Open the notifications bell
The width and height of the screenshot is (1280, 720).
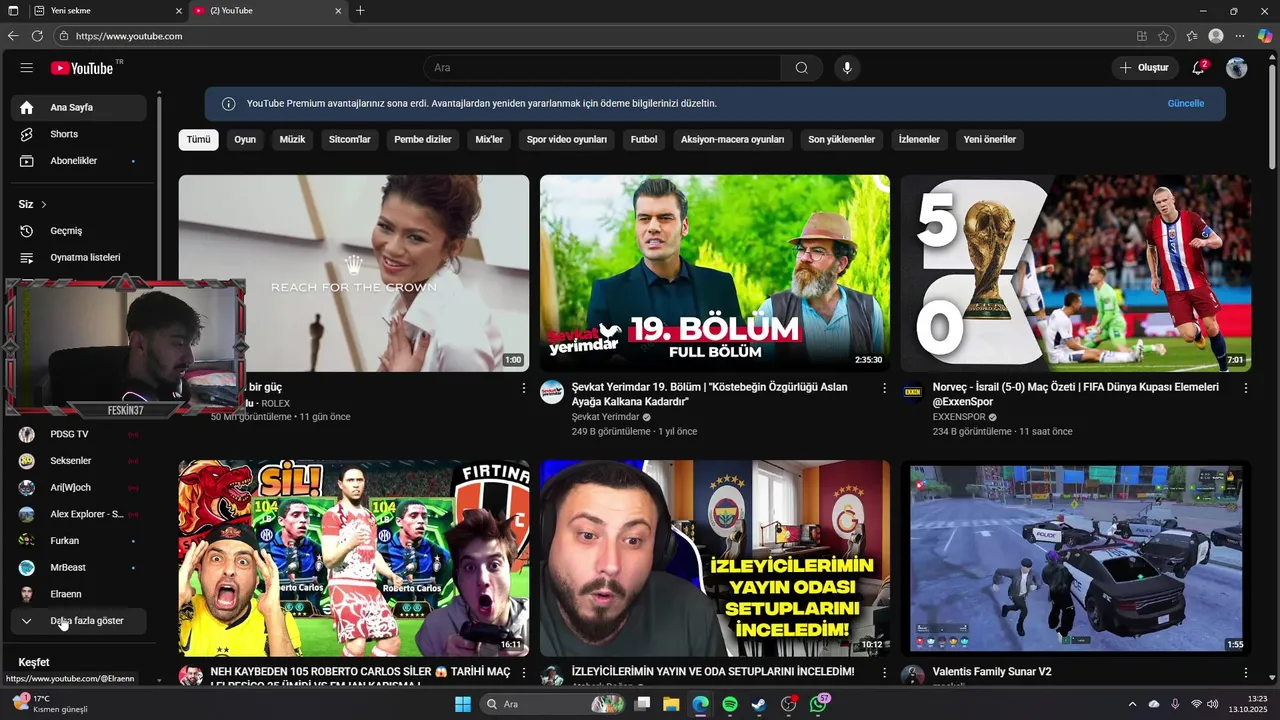point(1198,68)
